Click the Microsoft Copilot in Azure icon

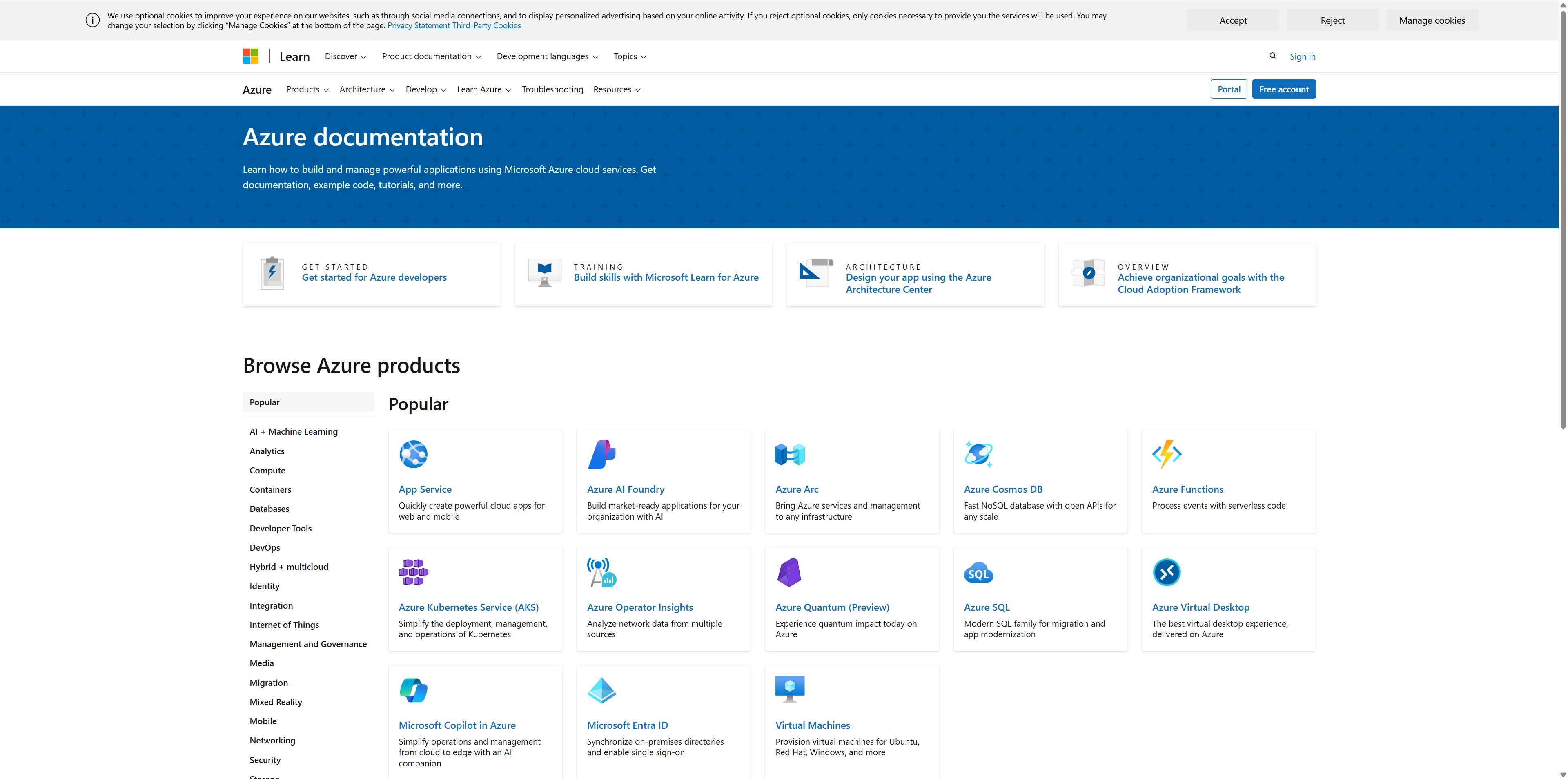pos(413,690)
